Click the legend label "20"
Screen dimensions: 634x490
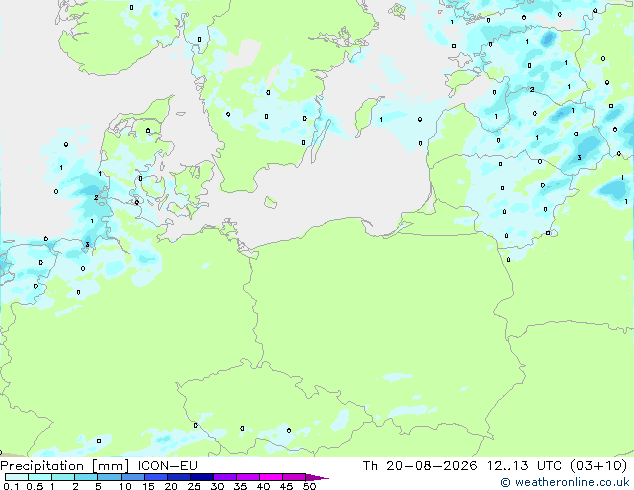(171, 486)
